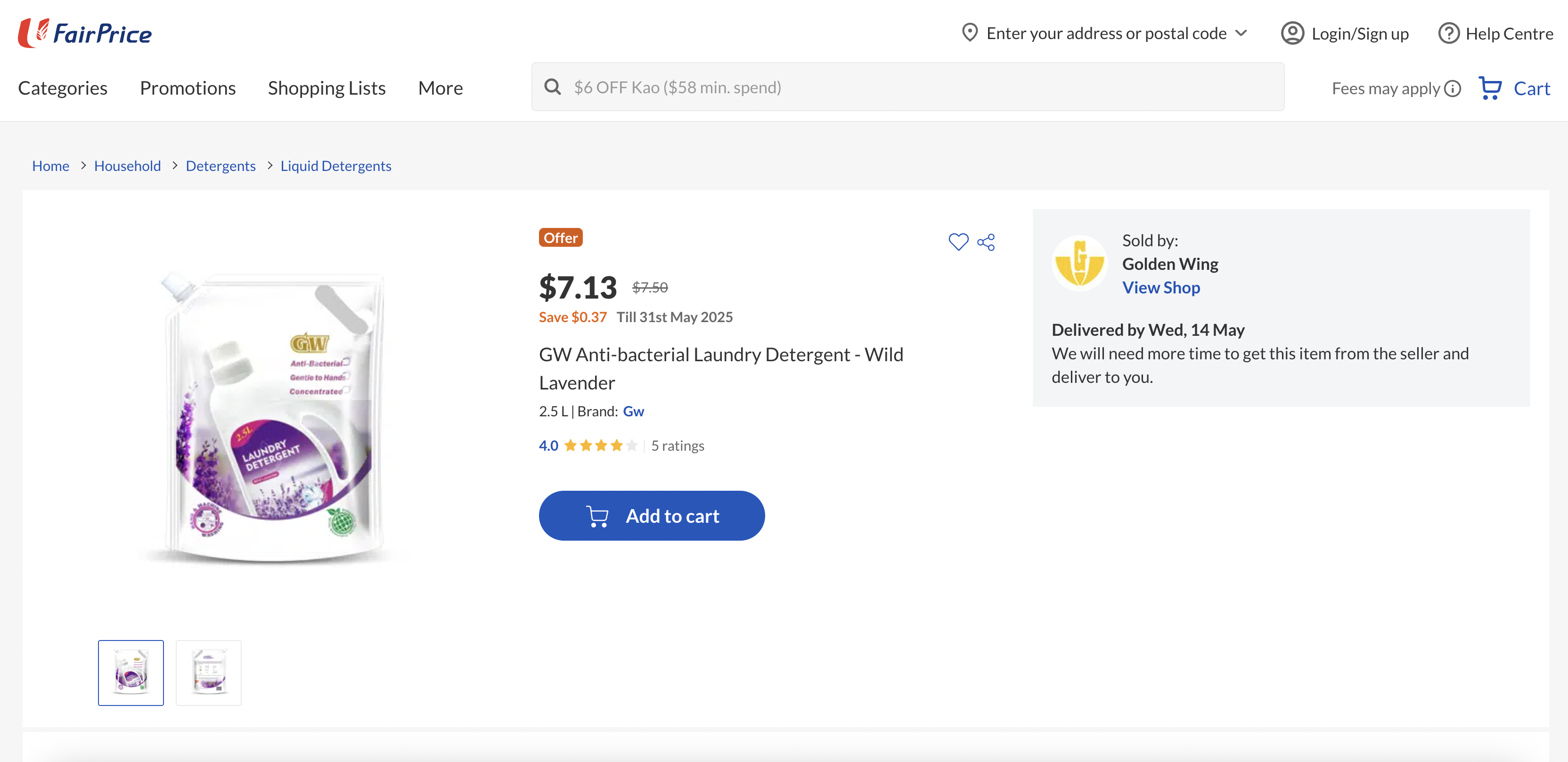Select the second product thumbnail
Viewport: 1568px width, 762px height.
pos(209,673)
